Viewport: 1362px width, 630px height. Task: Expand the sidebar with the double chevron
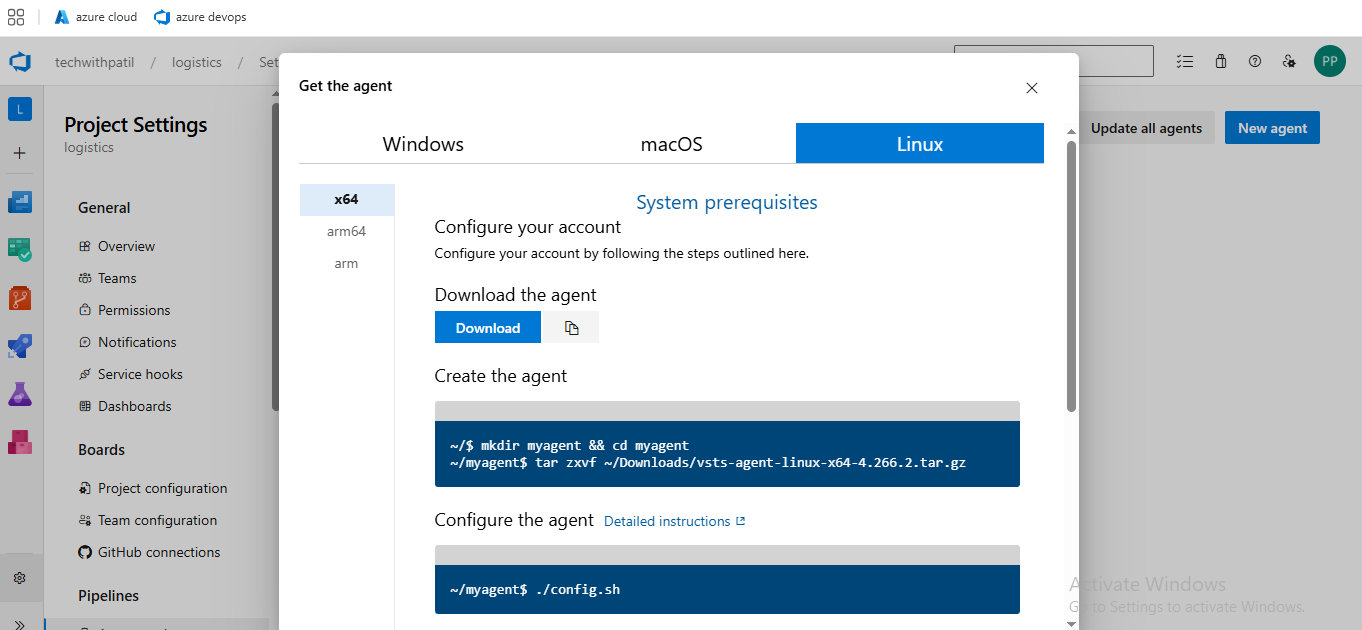click(20, 622)
